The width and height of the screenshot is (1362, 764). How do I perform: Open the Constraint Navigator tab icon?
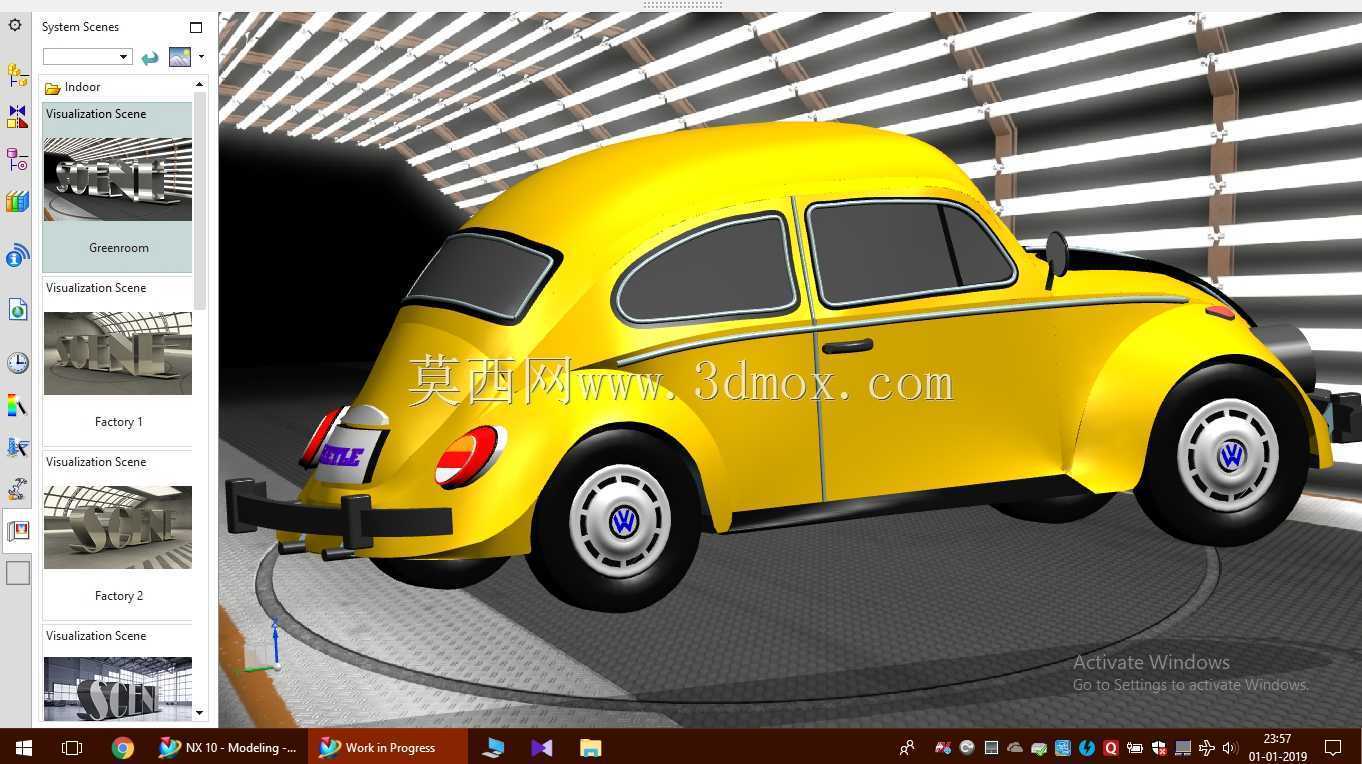pyautogui.click(x=17, y=117)
